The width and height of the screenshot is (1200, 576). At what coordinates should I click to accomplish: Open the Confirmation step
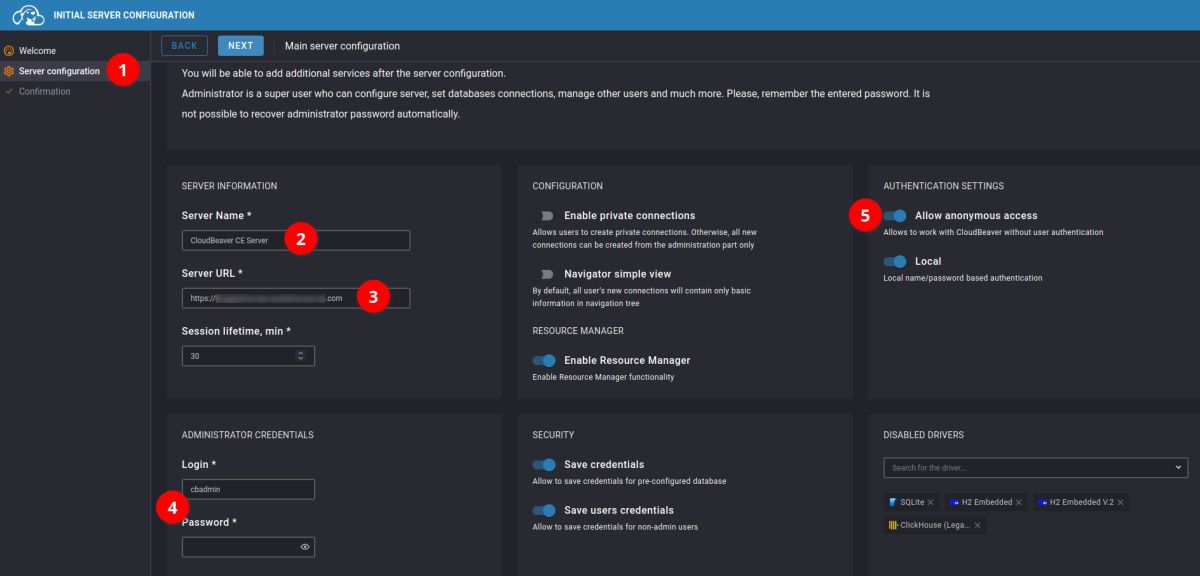point(75,91)
